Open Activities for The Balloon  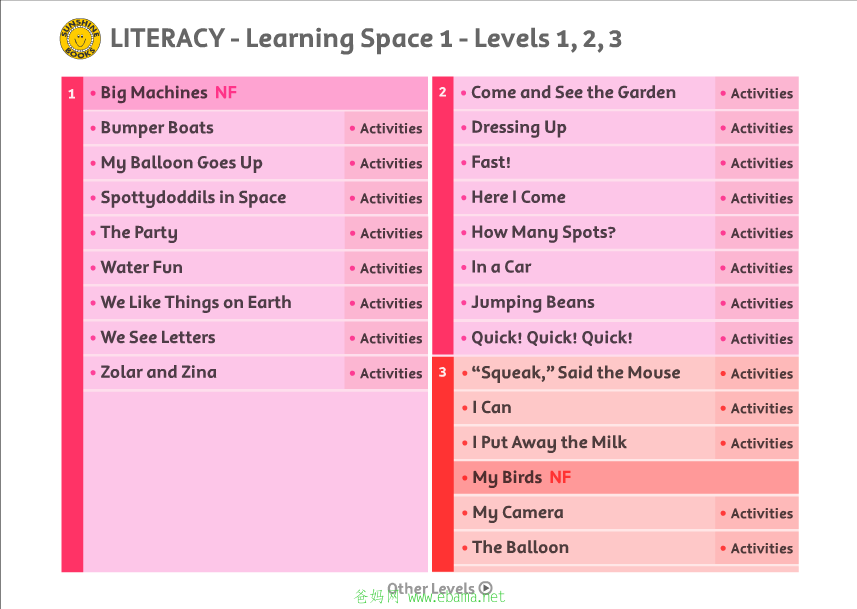(757, 548)
